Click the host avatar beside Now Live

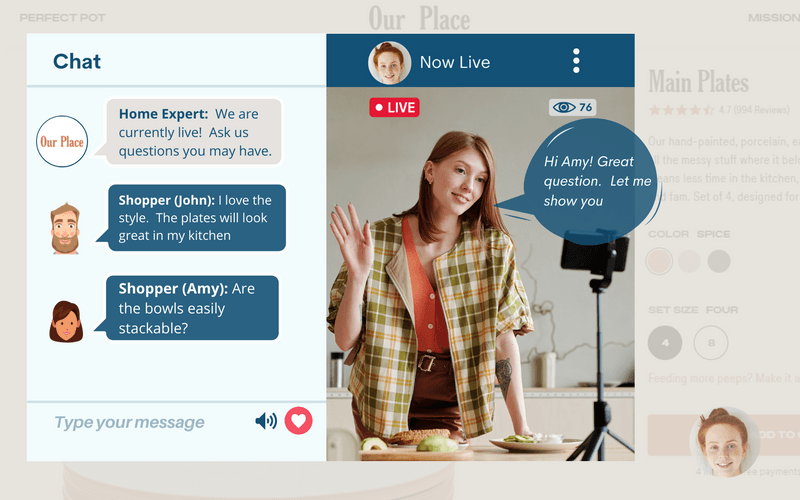pyautogui.click(x=390, y=62)
